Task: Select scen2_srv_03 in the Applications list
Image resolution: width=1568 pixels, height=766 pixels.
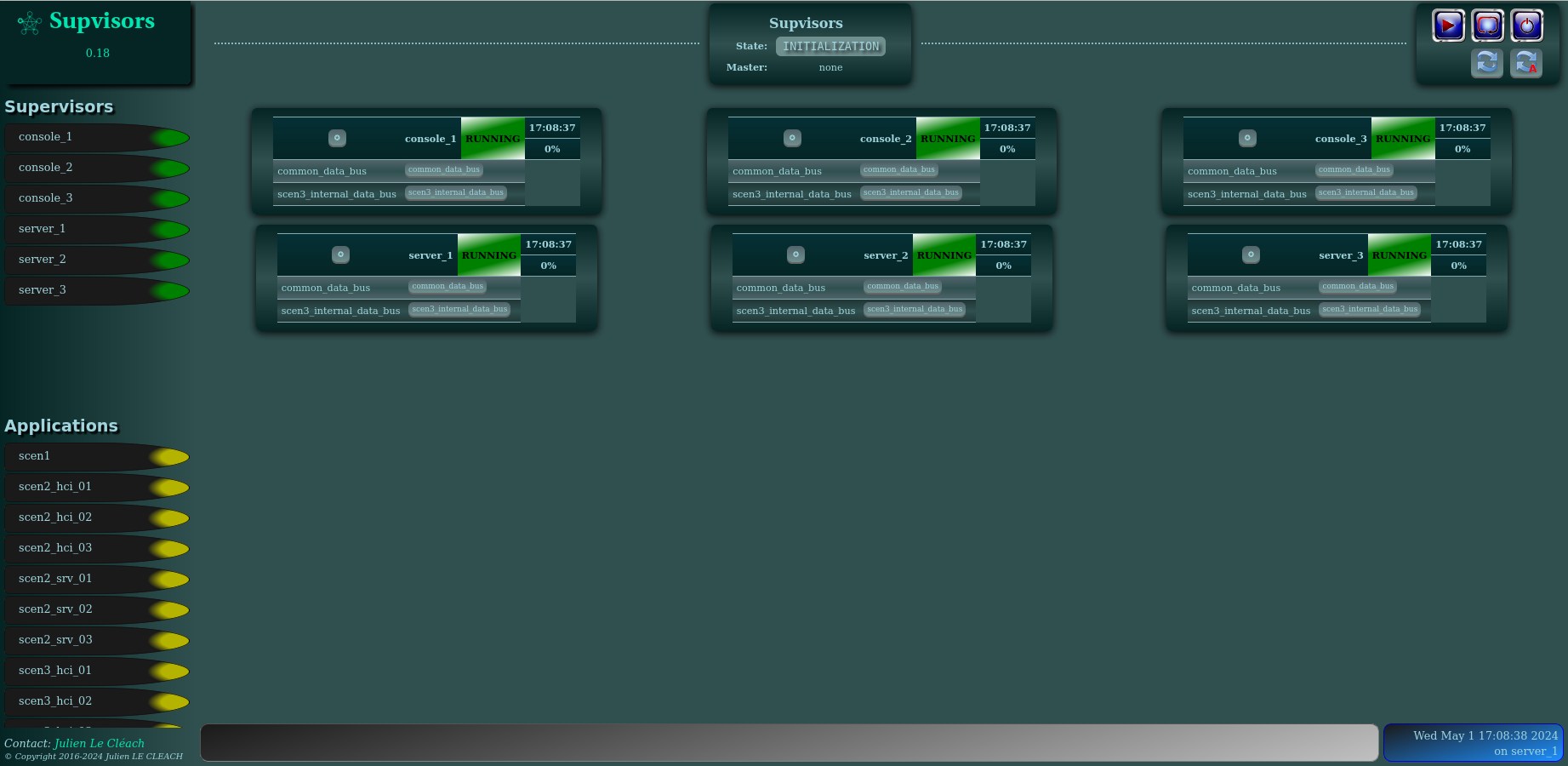Action: 97,640
